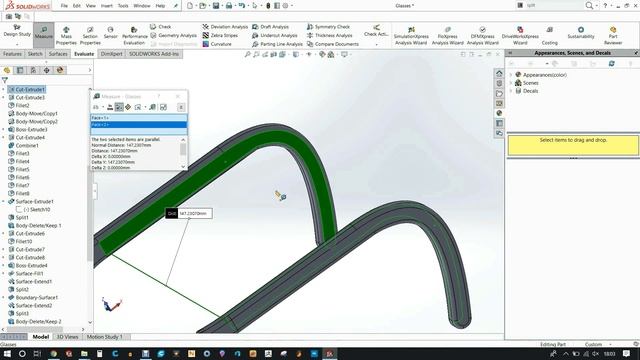Run the Check tool
The image size is (640, 360).
pyautogui.click(x=161, y=27)
